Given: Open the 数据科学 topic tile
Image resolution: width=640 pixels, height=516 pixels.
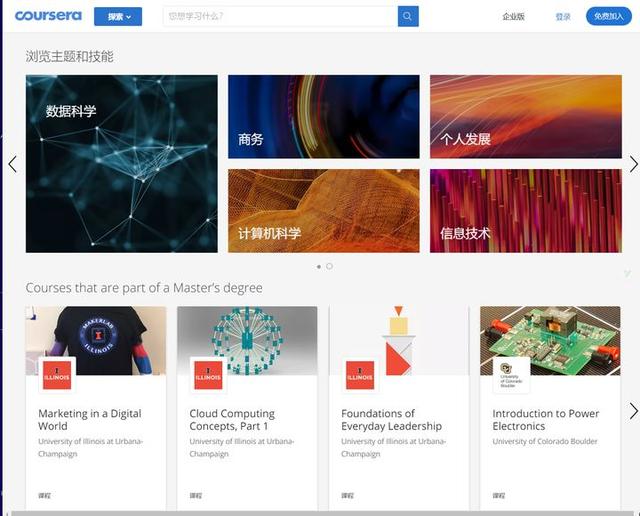Looking at the screenshot, I should tap(122, 164).
